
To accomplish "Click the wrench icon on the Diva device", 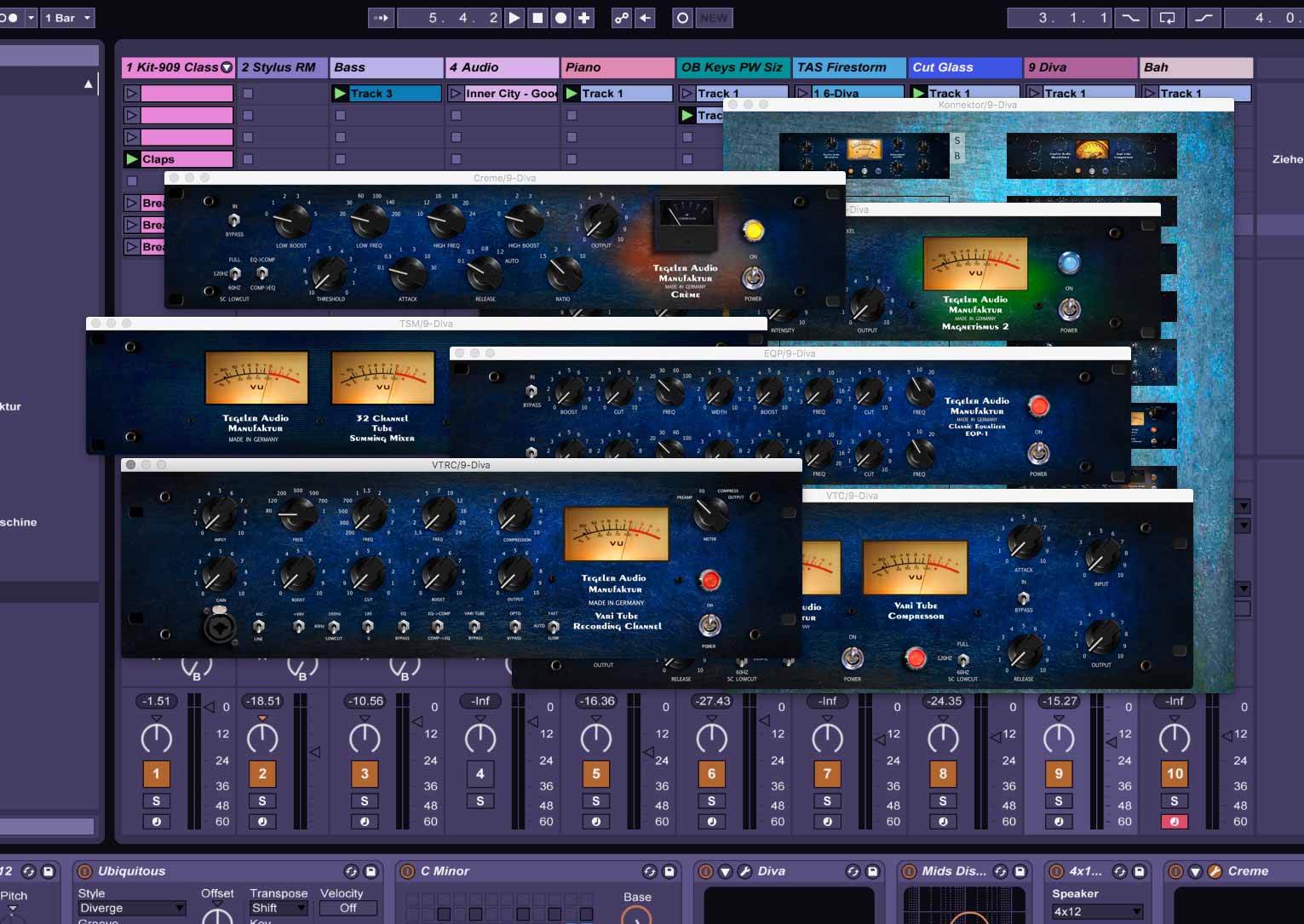I will (x=744, y=871).
